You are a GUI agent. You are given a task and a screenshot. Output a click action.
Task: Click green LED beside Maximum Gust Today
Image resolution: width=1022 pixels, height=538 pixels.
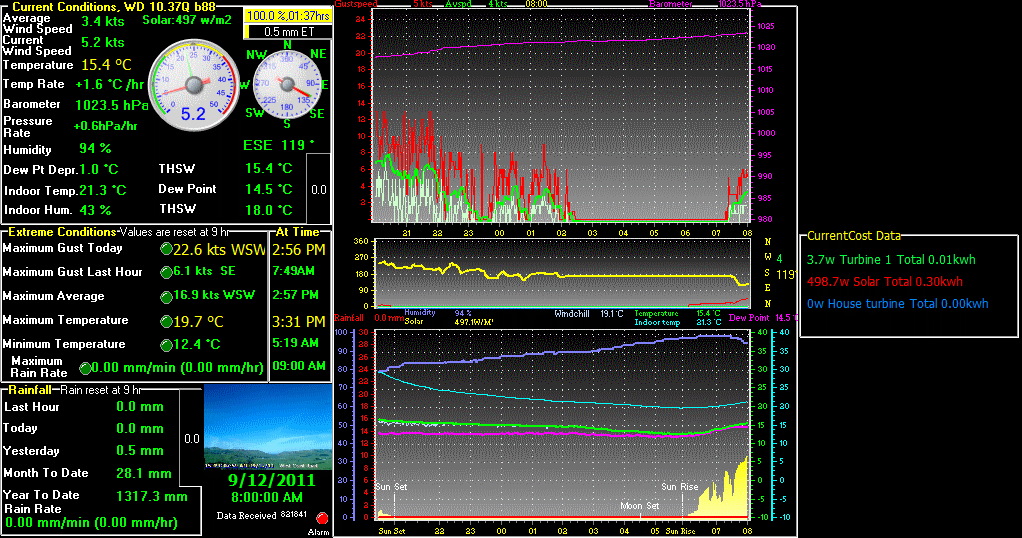point(166,249)
